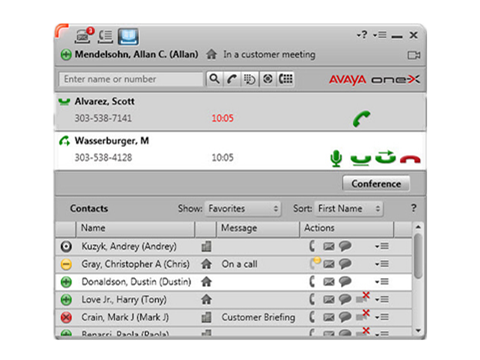This screenshot has height=360, width=480.
Task: Edit the 'In a customer meeting' status note
Action: point(269,54)
